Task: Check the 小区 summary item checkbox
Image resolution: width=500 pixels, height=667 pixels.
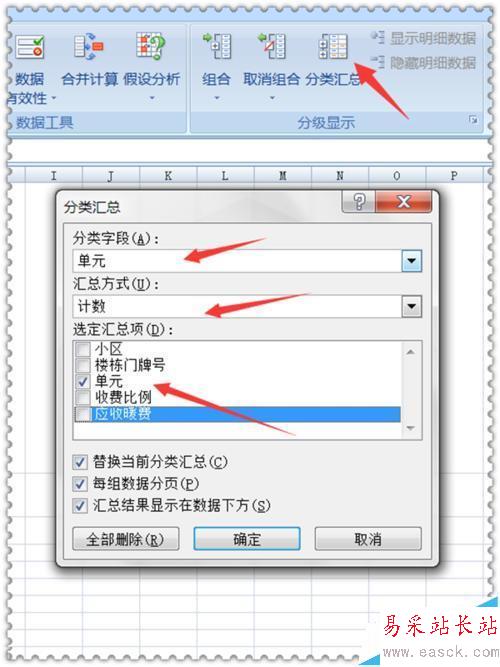Action: 83,349
